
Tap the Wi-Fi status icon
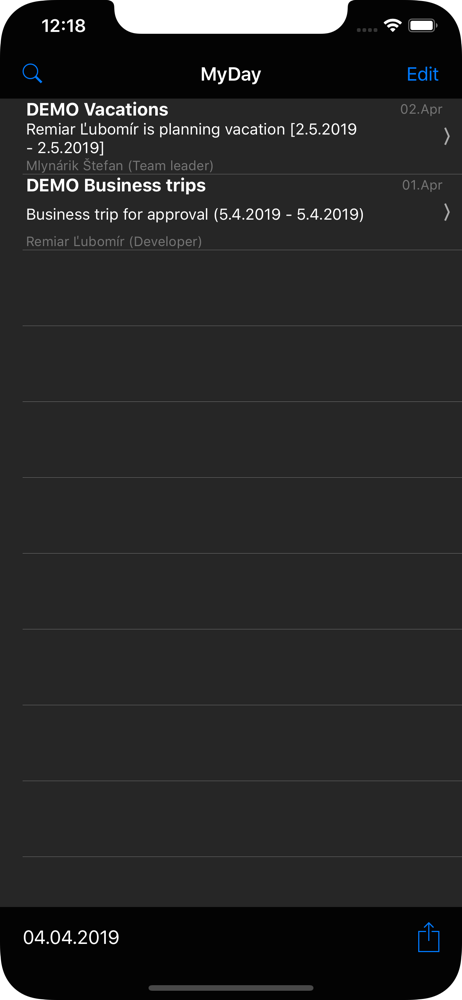[x=392, y=26]
